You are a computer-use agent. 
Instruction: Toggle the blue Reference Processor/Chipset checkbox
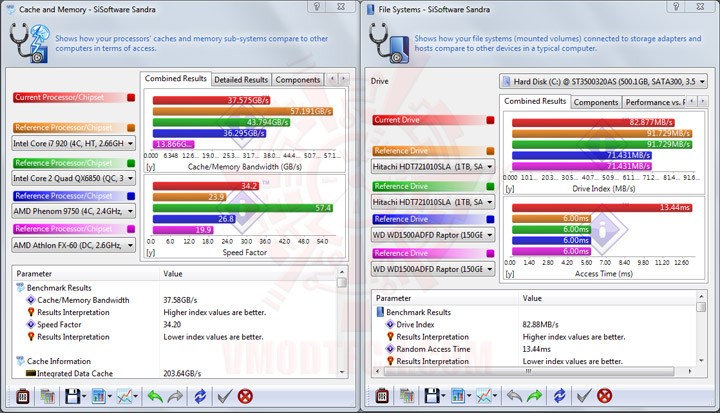[131, 196]
